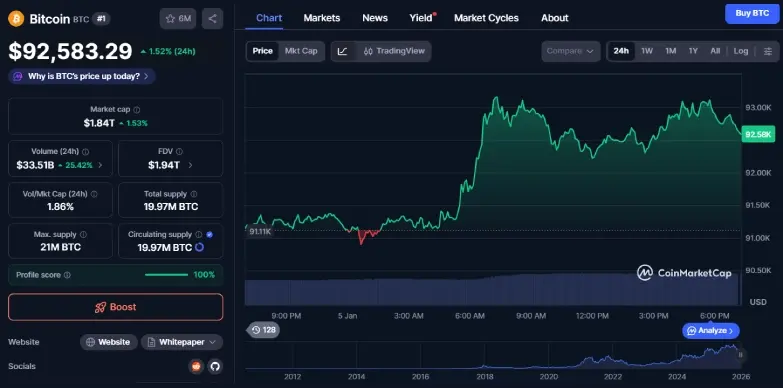Click the 91.11K open price label
Image resolution: width=783 pixels, height=388 pixels.
tap(260, 232)
